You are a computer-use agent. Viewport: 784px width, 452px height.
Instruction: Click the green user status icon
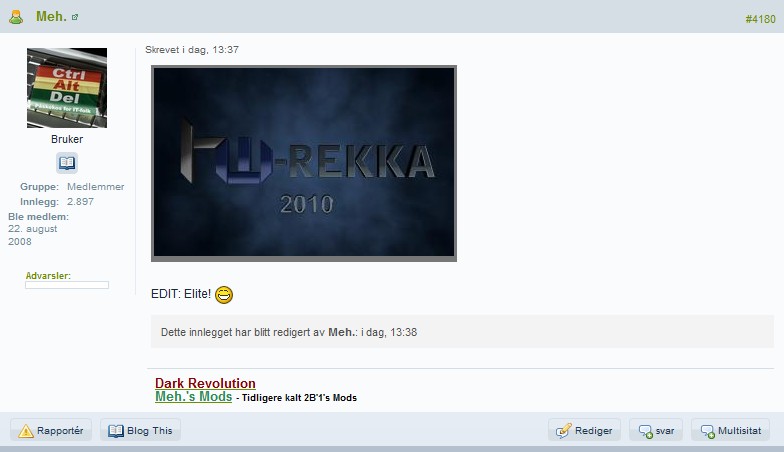pyautogui.click(x=16, y=17)
